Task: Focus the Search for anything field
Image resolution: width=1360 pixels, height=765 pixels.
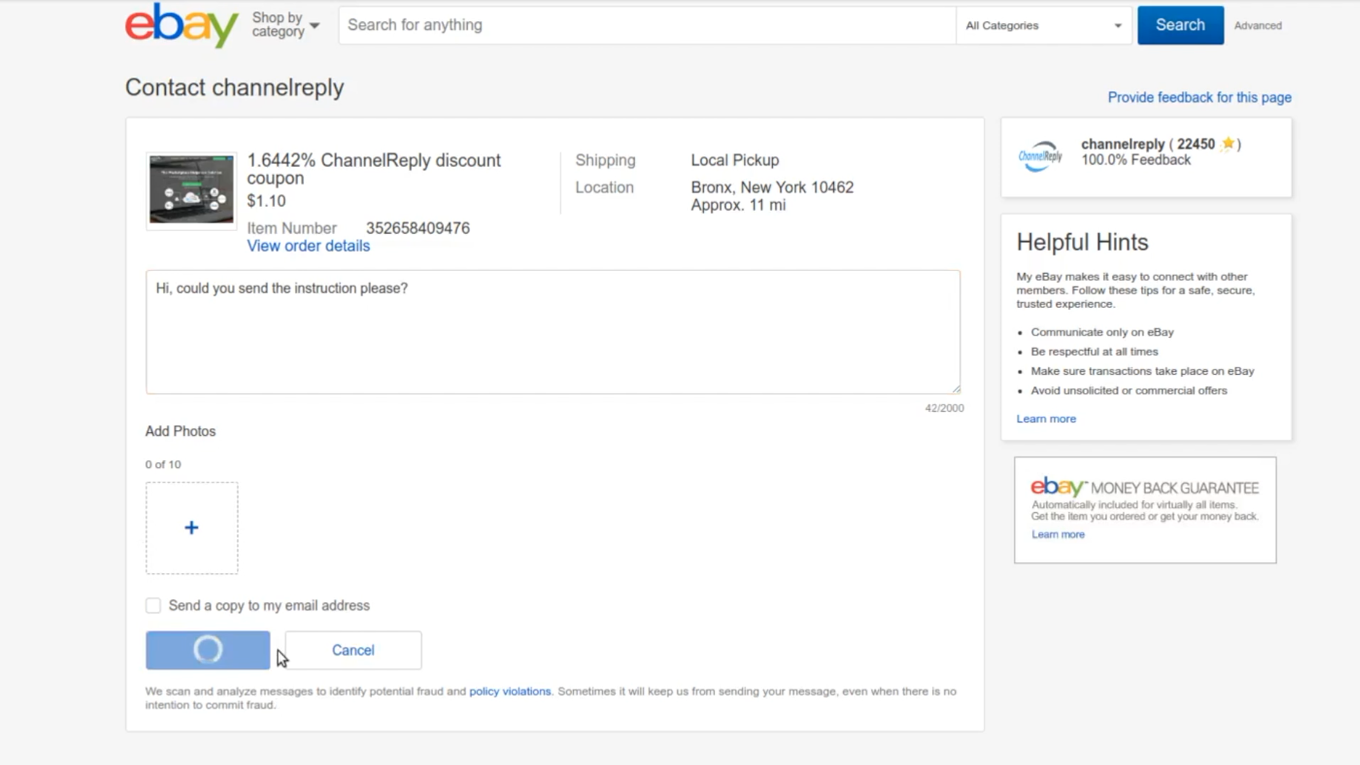Action: pos(647,25)
